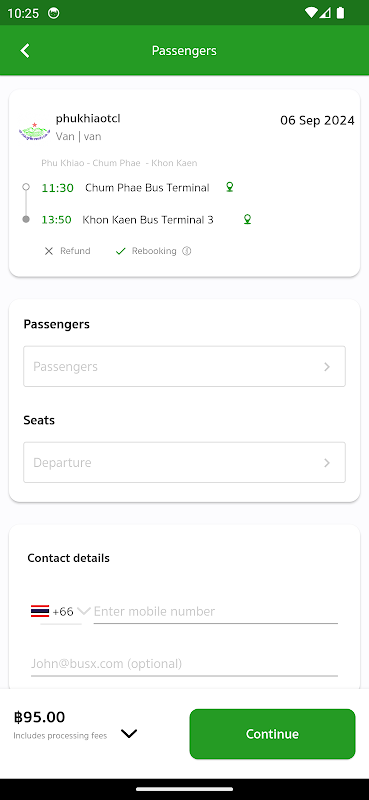
Task: Select the 11:30 departure time
Action: pyautogui.click(x=58, y=188)
